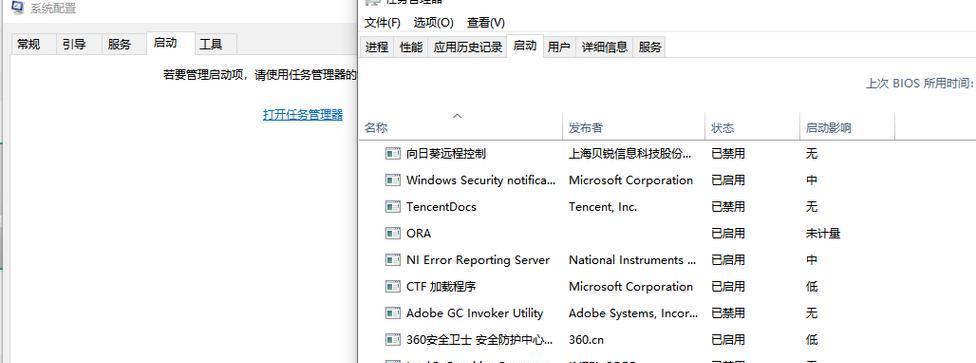Open the 查看(V) menu
976x363 pixels.
point(486,23)
